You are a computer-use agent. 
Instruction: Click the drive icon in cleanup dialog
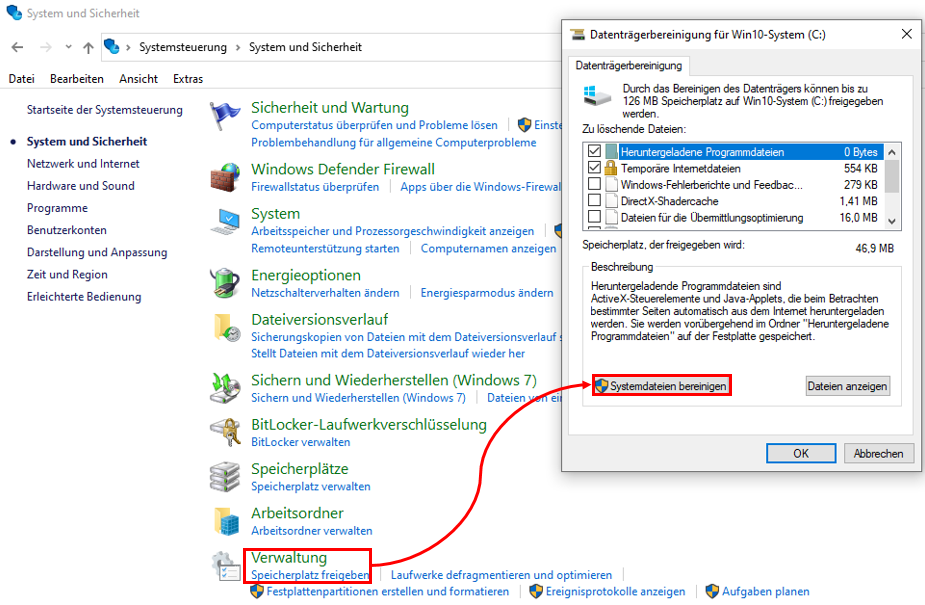pos(597,95)
